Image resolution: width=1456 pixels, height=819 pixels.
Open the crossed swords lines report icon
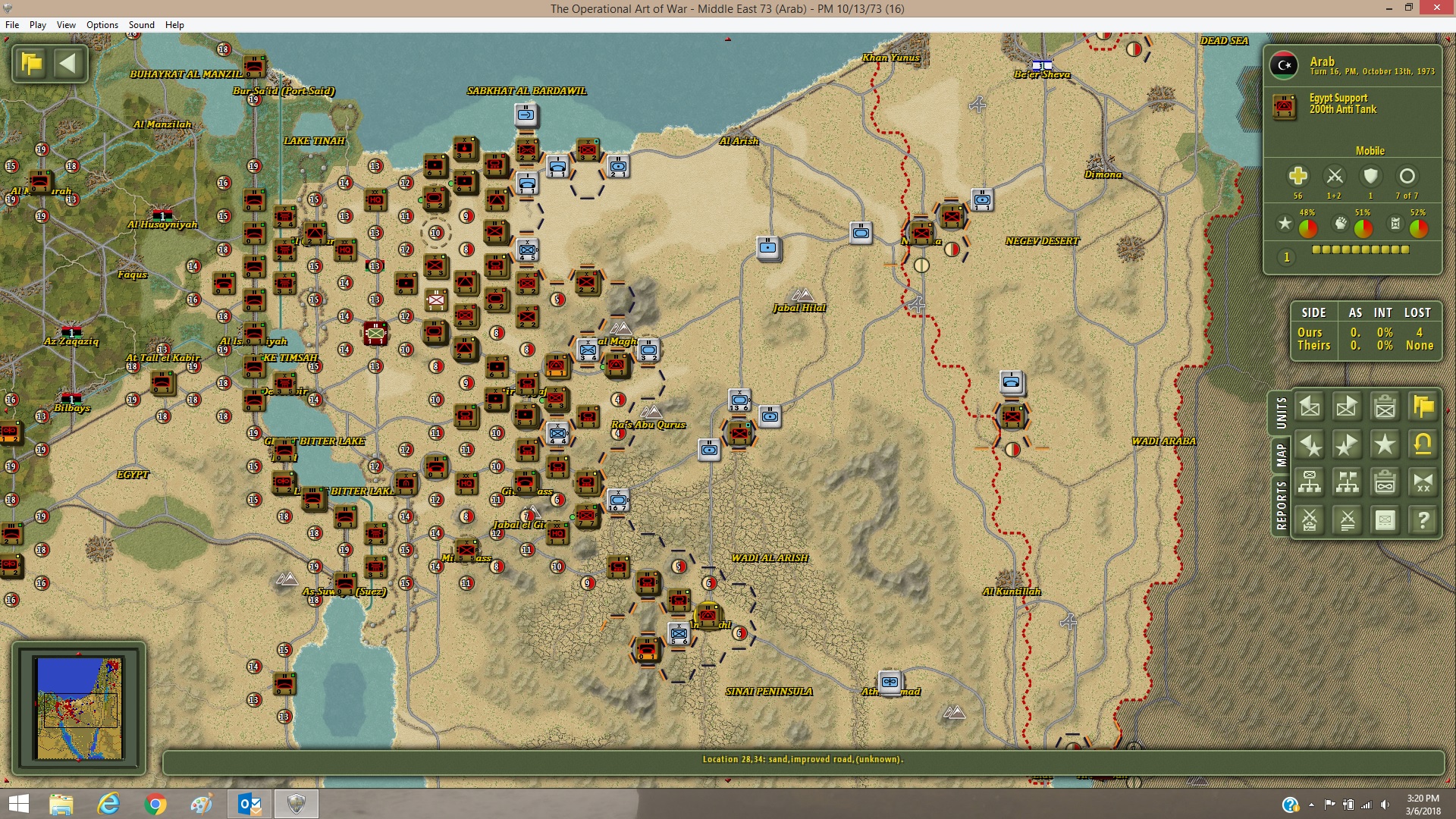tap(1347, 520)
